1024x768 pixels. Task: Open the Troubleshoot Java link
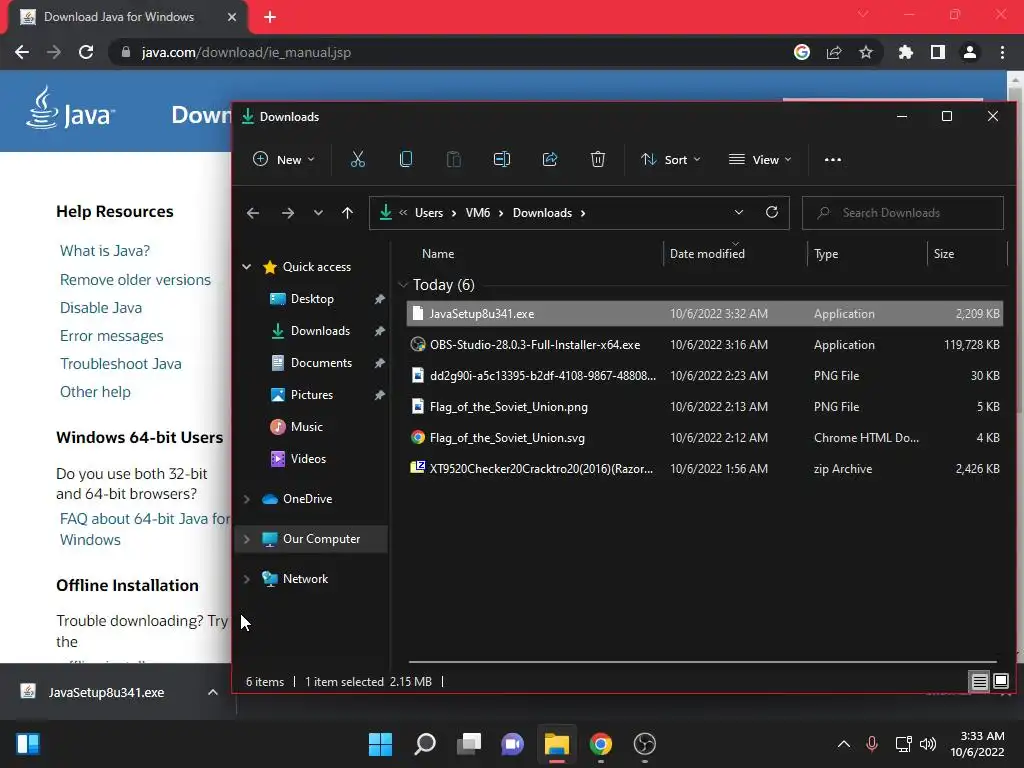click(x=121, y=364)
